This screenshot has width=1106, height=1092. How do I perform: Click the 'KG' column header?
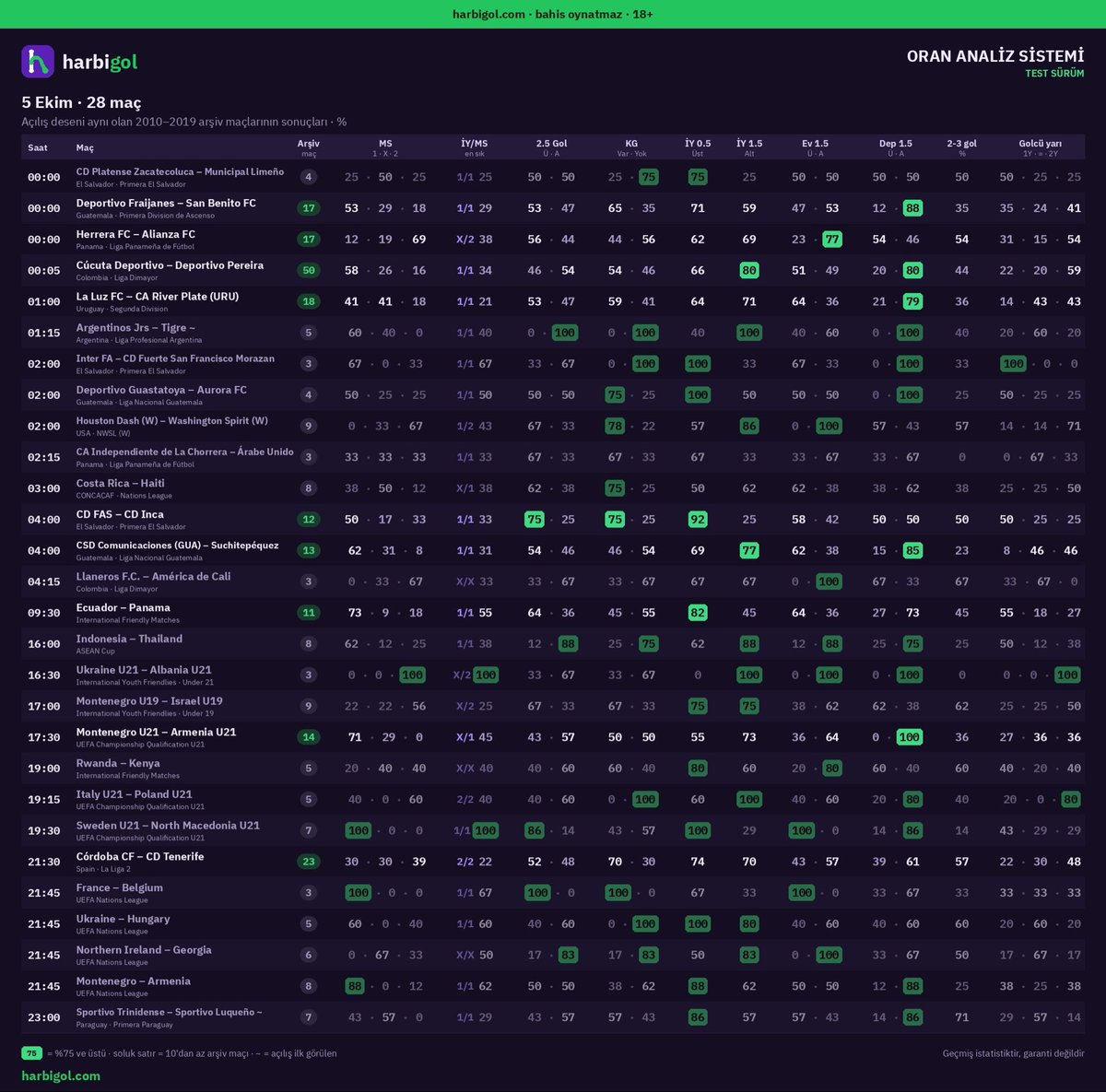(631, 147)
